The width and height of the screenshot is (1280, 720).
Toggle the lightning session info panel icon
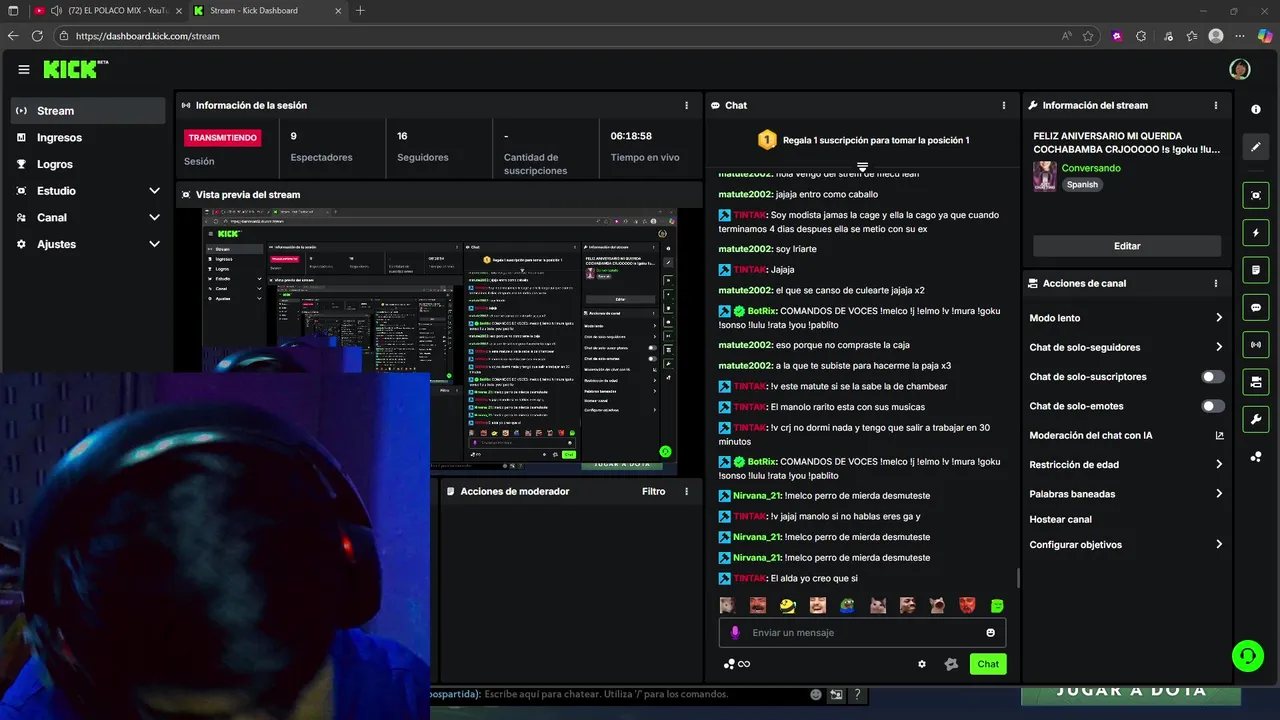pyautogui.click(x=1256, y=233)
